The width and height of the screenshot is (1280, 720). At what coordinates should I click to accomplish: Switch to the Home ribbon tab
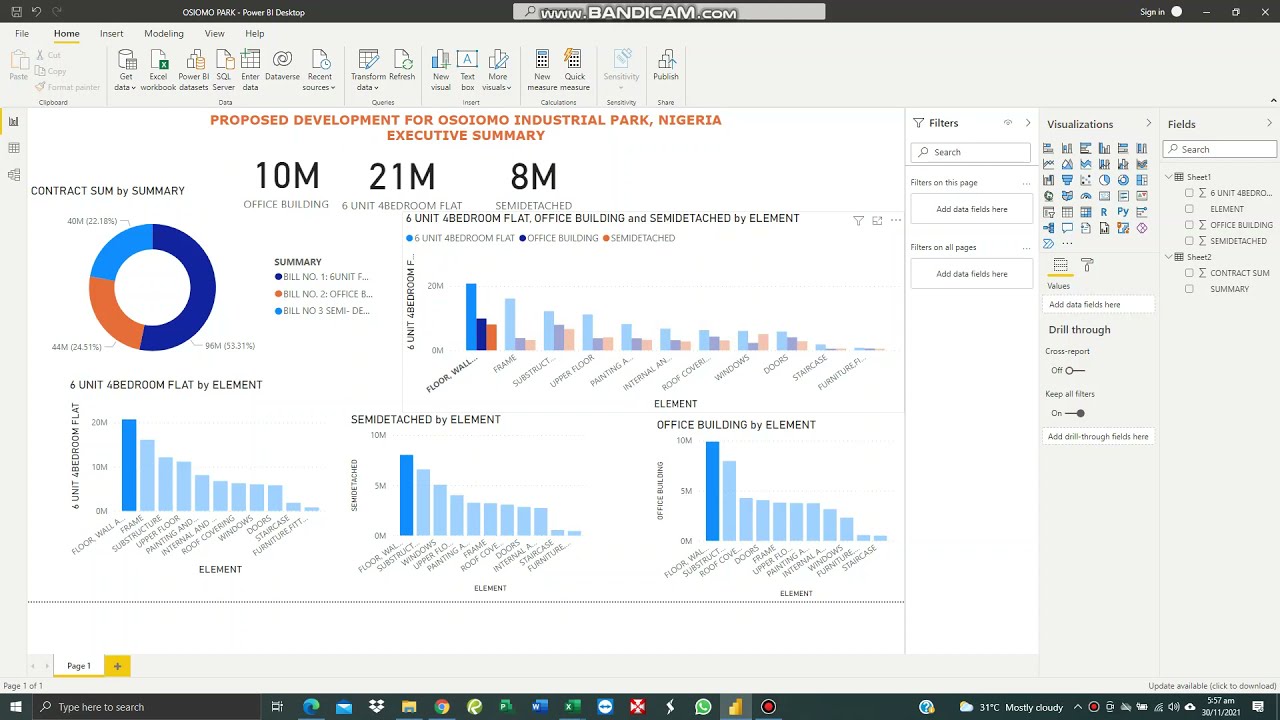coord(67,34)
